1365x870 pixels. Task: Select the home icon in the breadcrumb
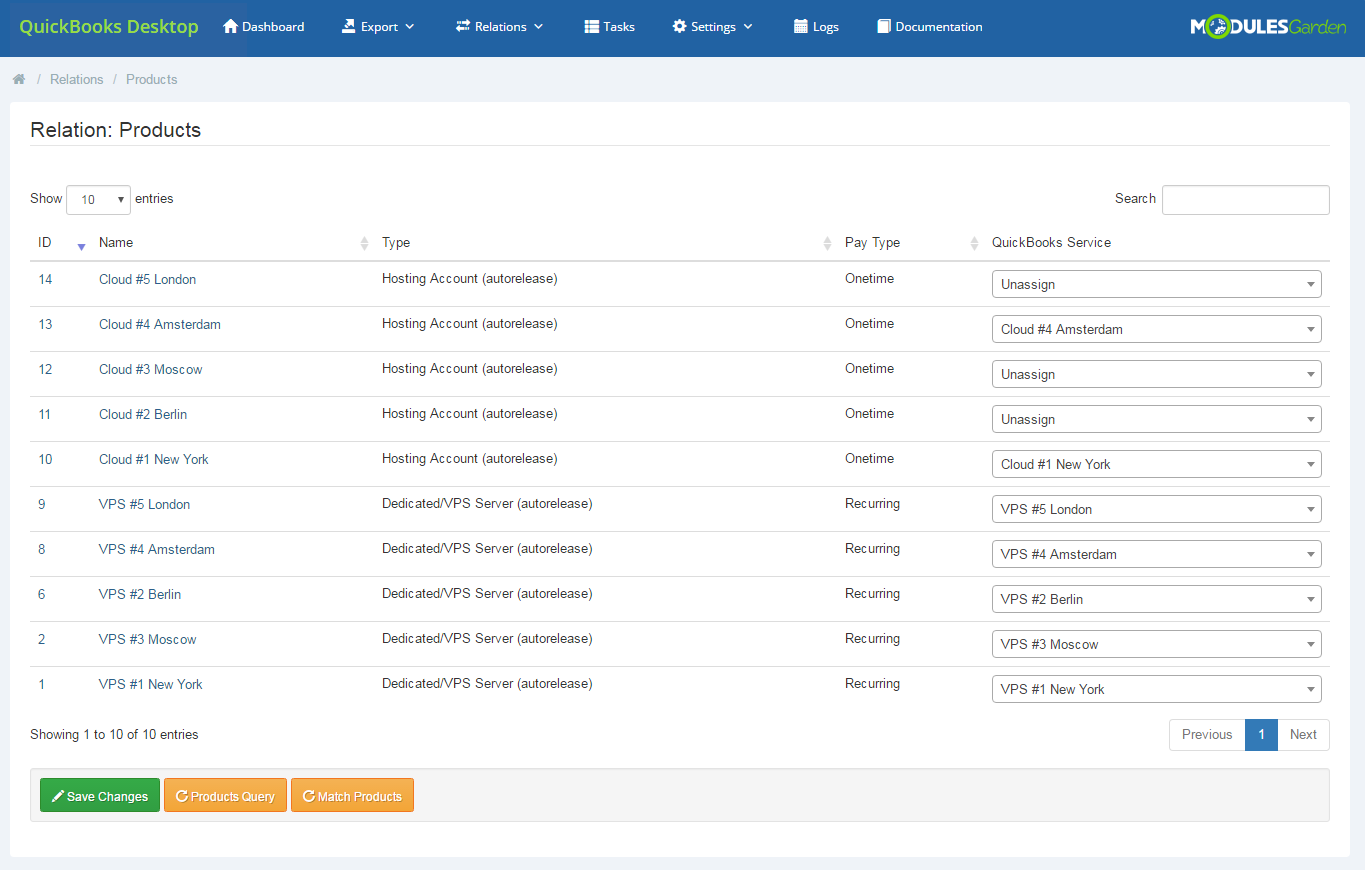pyautogui.click(x=18, y=78)
